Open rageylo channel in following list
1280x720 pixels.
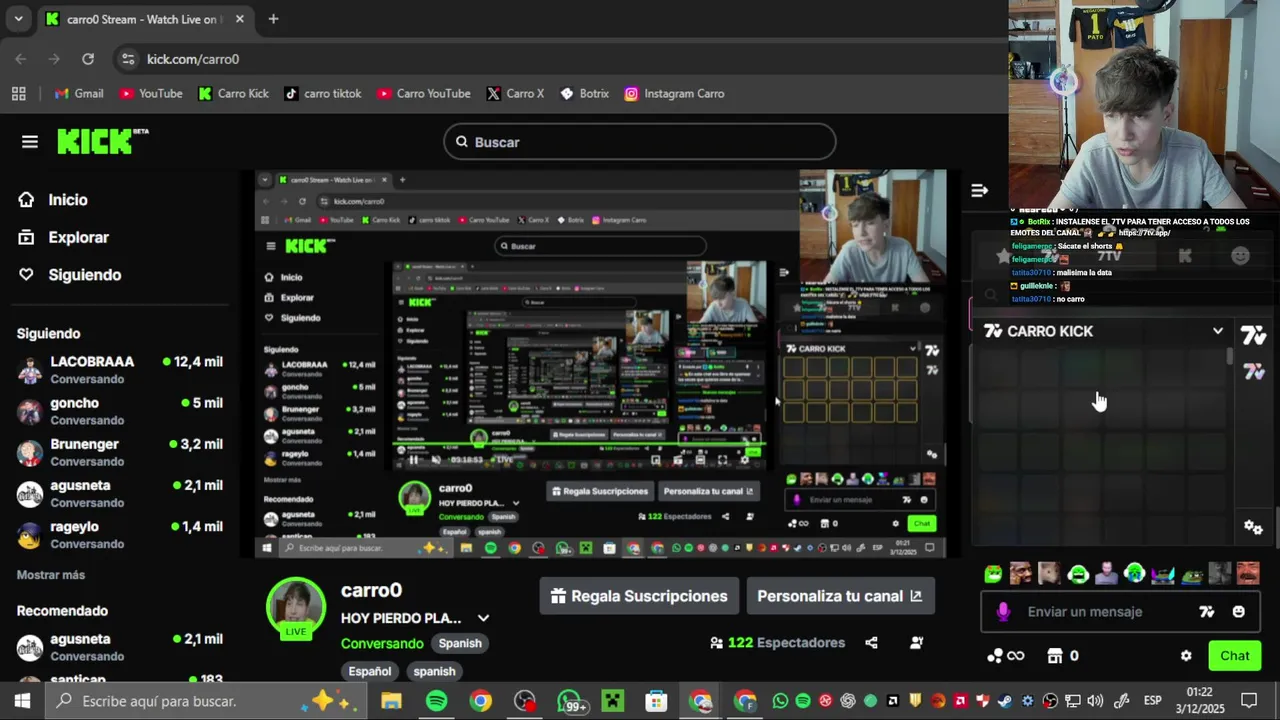pos(120,534)
